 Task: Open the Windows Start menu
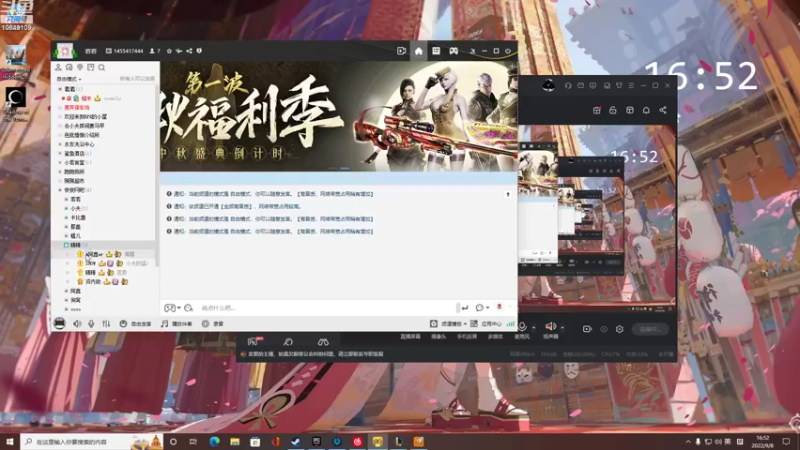(10, 441)
